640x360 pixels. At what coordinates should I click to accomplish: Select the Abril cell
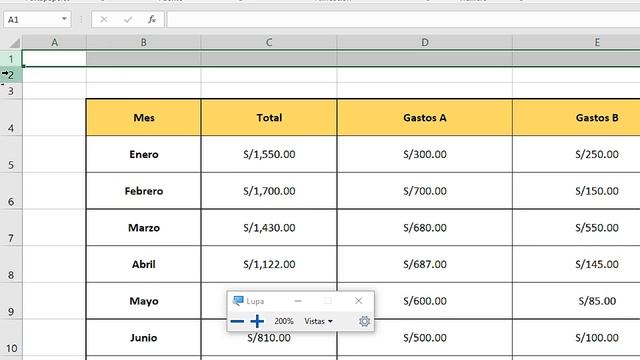coord(144,264)
